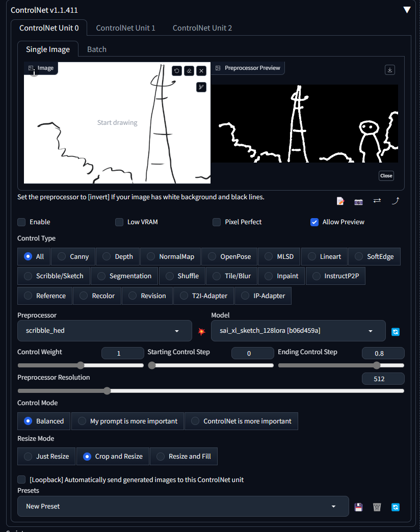Screen dimensions: 420x532
Task: Refresh the presets list
Action: pos(396,507)
